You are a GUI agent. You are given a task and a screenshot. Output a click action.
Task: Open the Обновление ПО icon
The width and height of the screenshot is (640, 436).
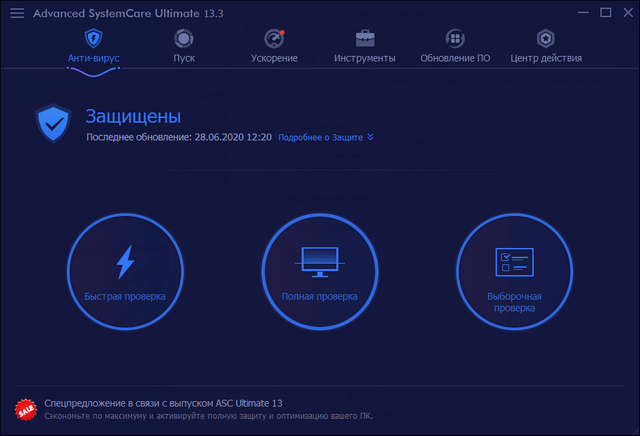(455, 39)
